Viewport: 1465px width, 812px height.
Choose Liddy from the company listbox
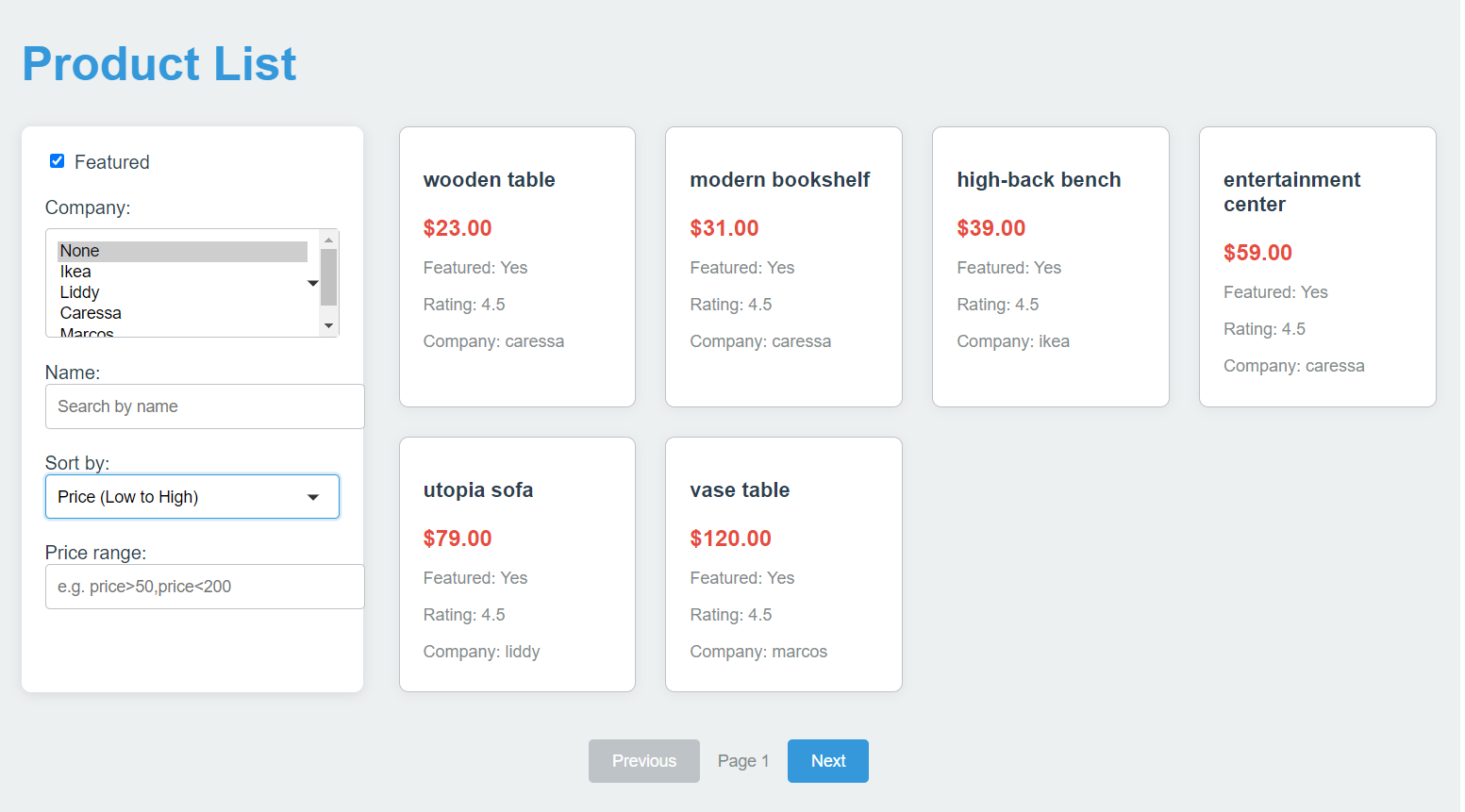click(181, 292)
